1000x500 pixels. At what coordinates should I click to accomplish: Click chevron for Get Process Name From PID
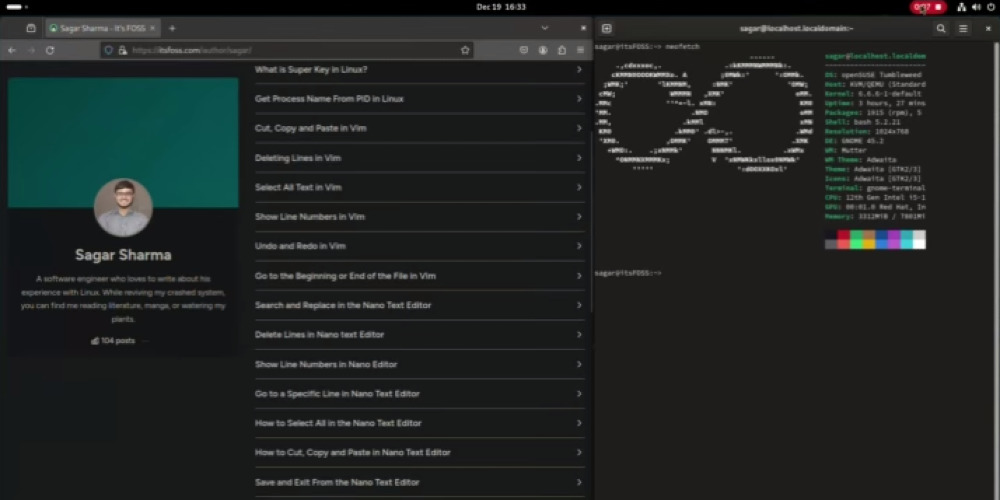579,99
